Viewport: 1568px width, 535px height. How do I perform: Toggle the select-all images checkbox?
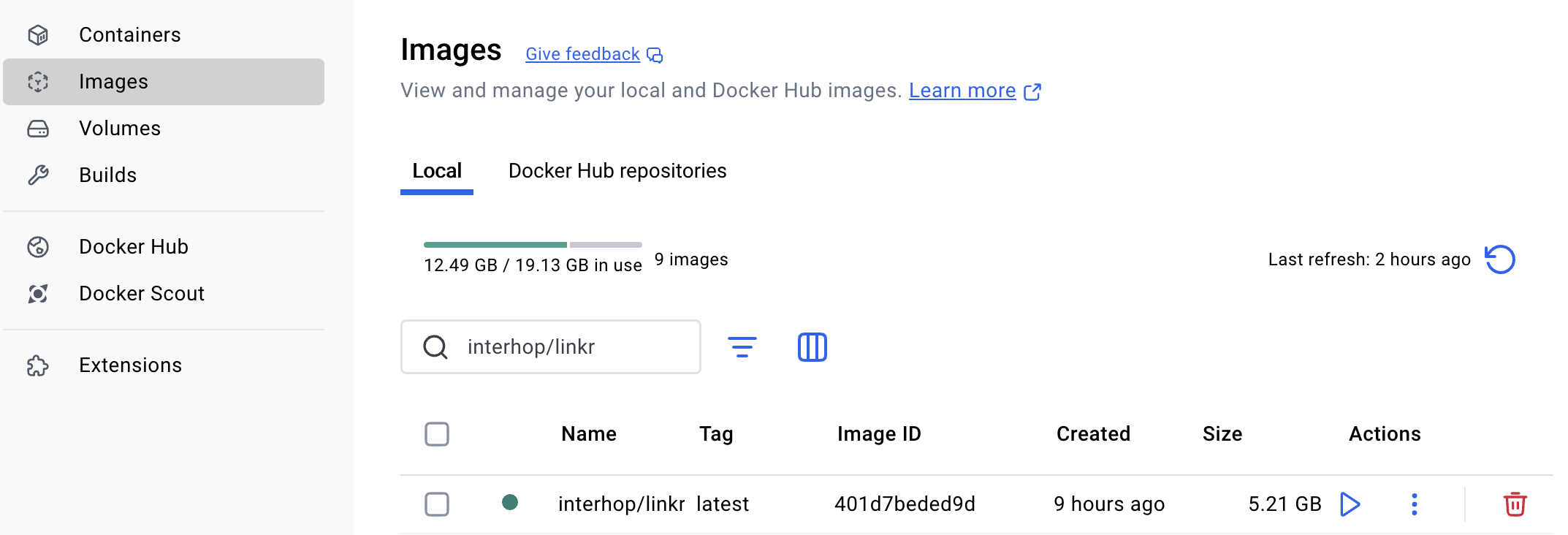pos(437,434)
